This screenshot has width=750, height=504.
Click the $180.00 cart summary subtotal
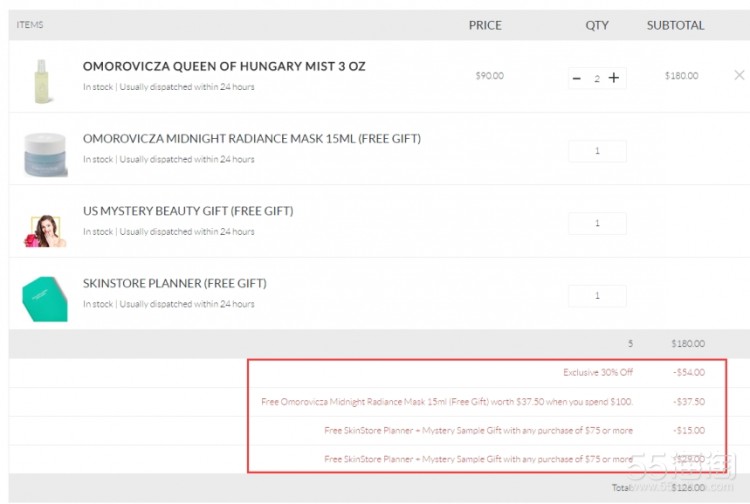coord(688,344)
